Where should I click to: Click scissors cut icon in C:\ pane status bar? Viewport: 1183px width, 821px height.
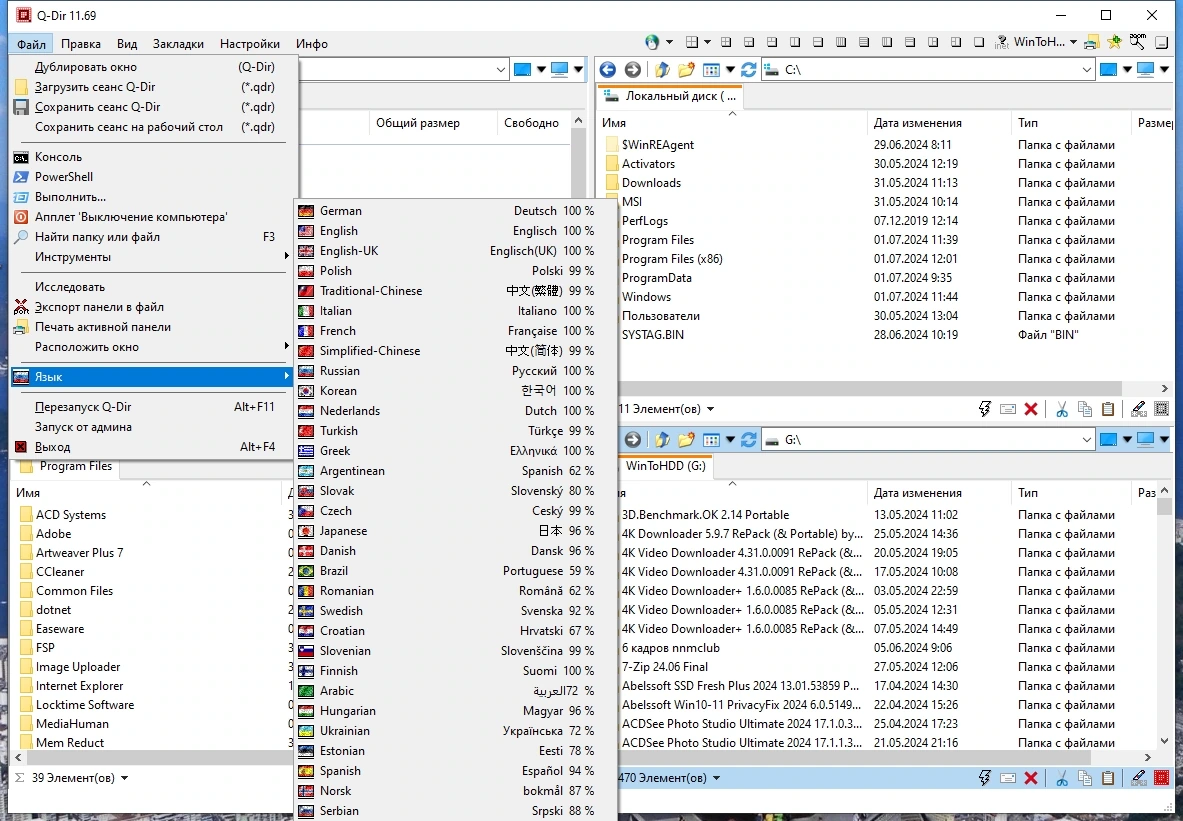coord(1062,409)
